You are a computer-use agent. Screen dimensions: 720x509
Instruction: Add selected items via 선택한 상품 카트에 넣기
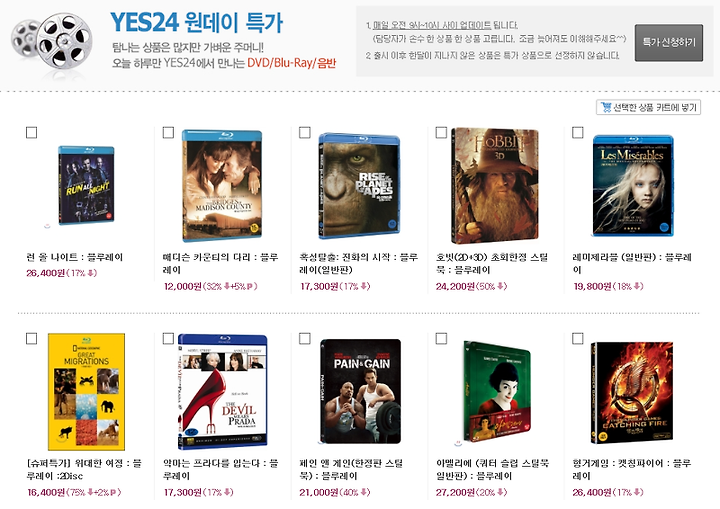648,107
